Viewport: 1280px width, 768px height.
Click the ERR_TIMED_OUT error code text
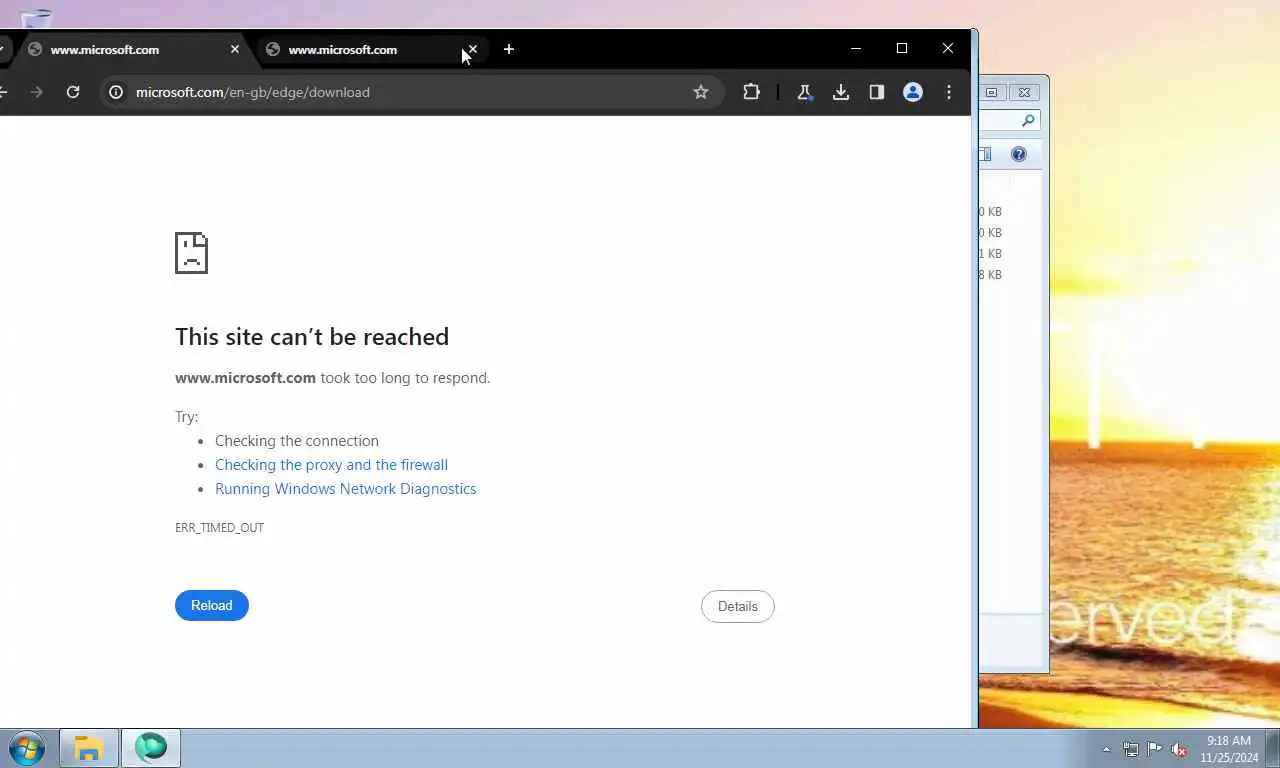(x=219, y=528)
